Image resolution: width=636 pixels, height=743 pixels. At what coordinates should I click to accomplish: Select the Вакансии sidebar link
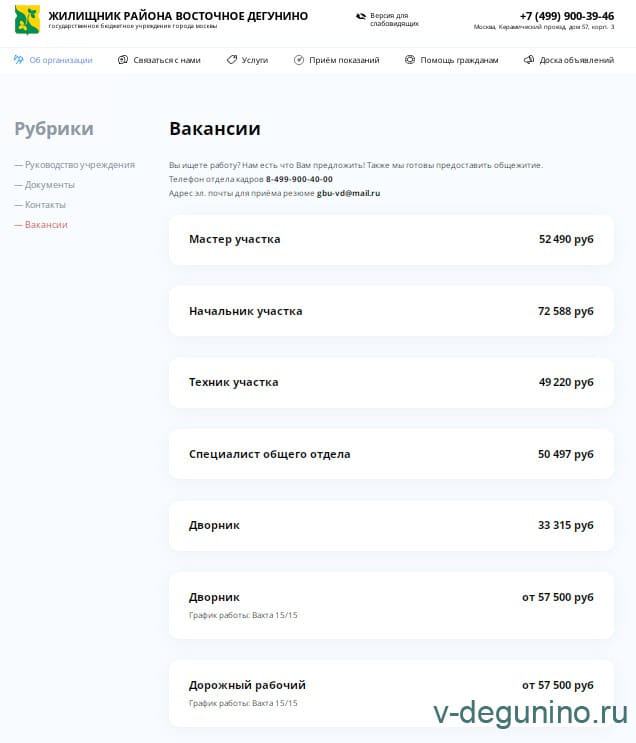click(x=46, y=225)
